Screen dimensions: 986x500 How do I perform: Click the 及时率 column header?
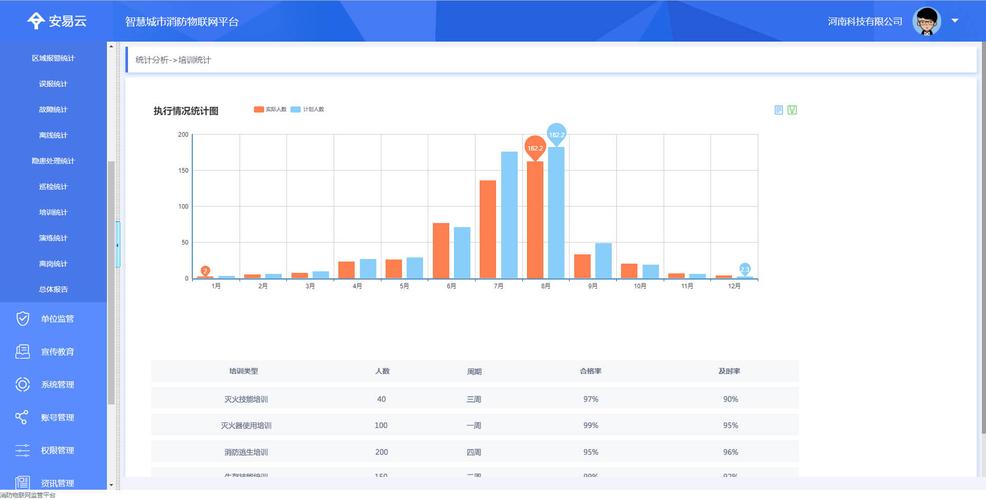pos(729,371)
